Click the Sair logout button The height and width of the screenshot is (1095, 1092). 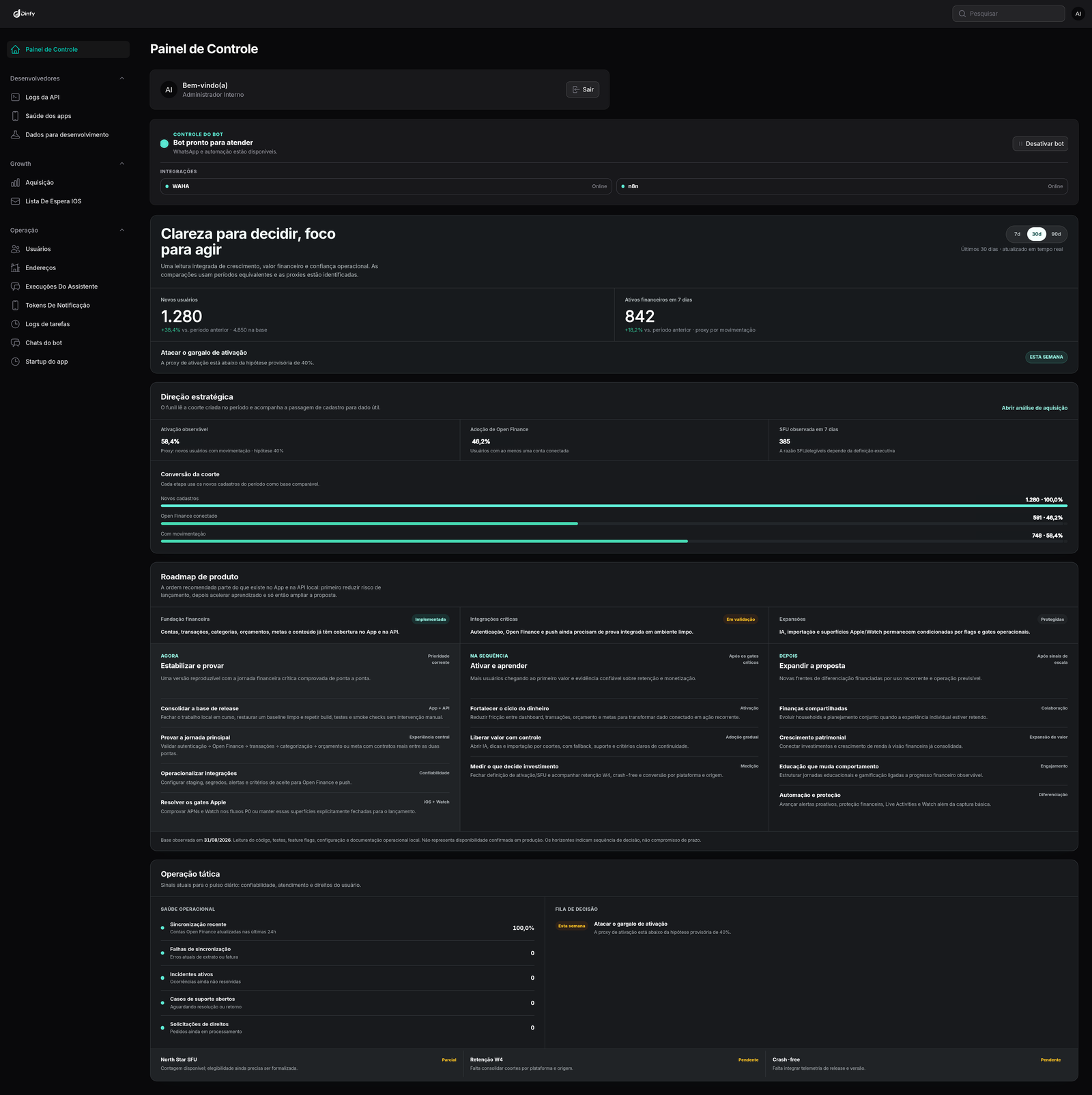(x=582, y=89)
